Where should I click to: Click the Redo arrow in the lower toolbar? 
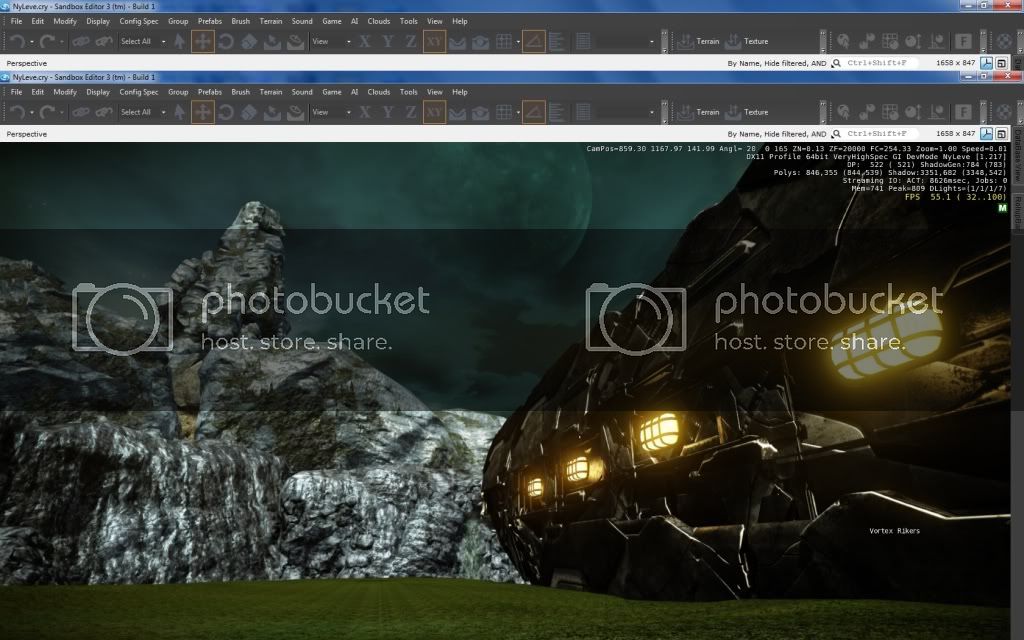point(46,112)
